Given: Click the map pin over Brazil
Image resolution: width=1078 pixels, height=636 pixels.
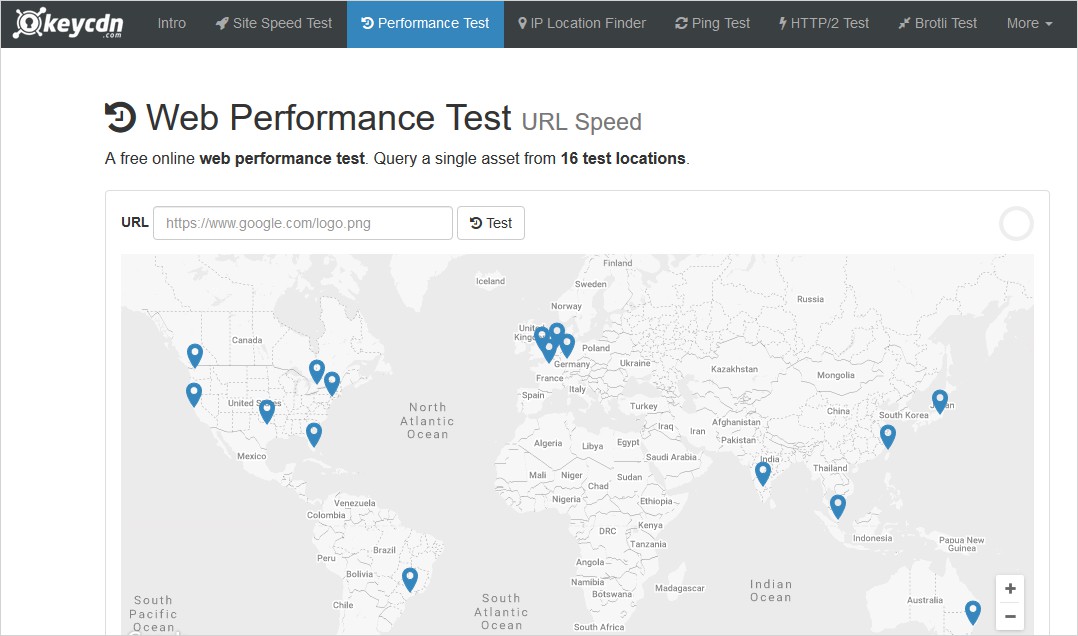Looking at the screenshot, I should click(409, 578).
